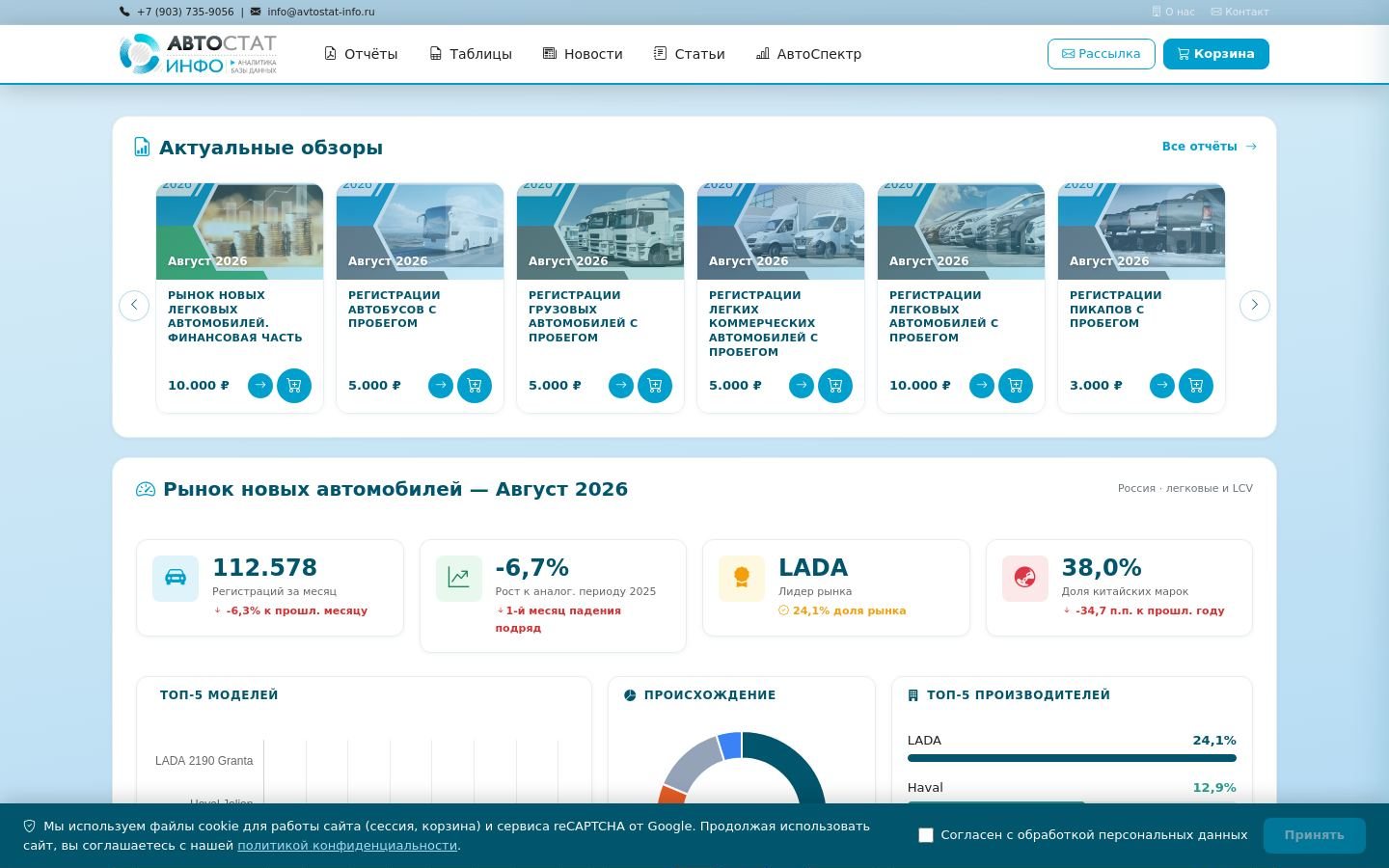
Task: Open details arrow for used trucks report
Action: point(621,386)
